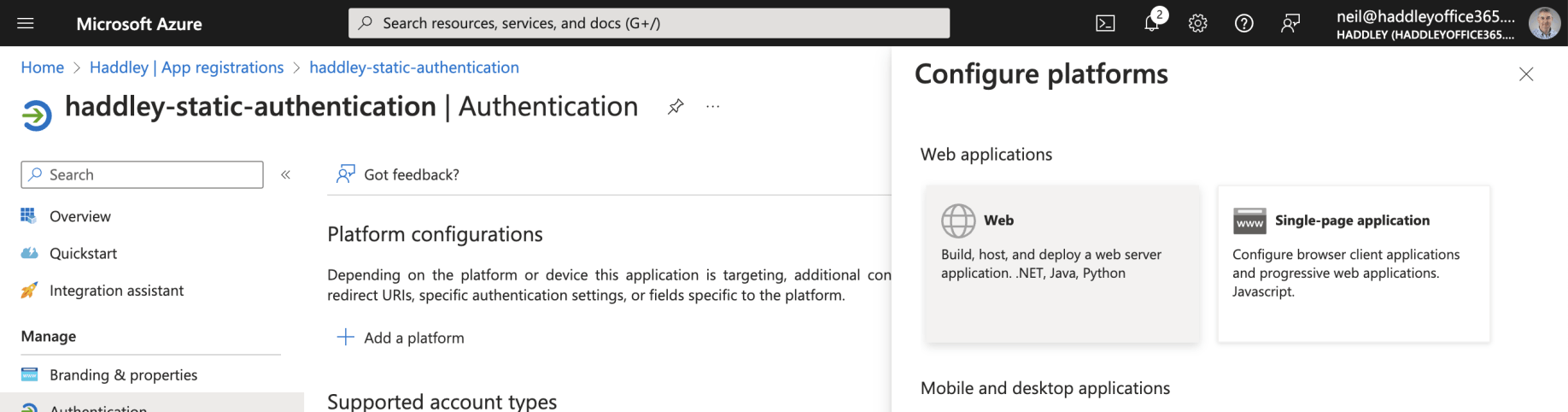Viewport: 1568px width, 412px height.
Task: Open the help question mark menu
Action: click(x=1243, y=23)
